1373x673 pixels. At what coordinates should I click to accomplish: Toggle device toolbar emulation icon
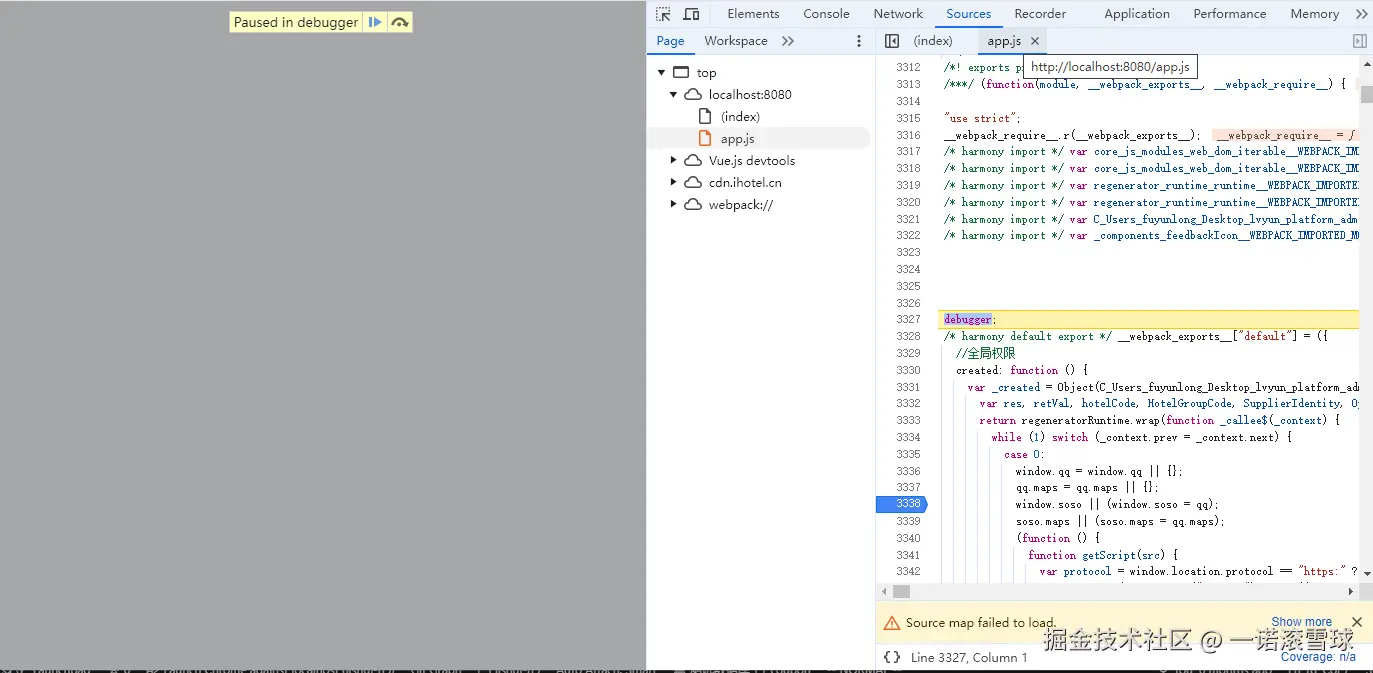(x=691, y=14)
